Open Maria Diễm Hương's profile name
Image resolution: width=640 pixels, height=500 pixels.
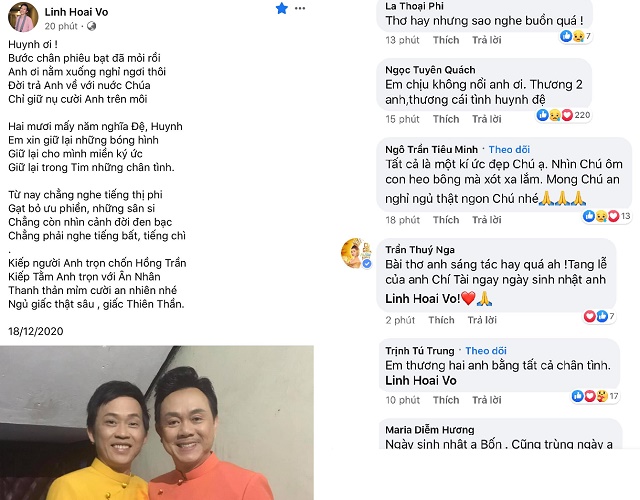click(x=430, y=430)
